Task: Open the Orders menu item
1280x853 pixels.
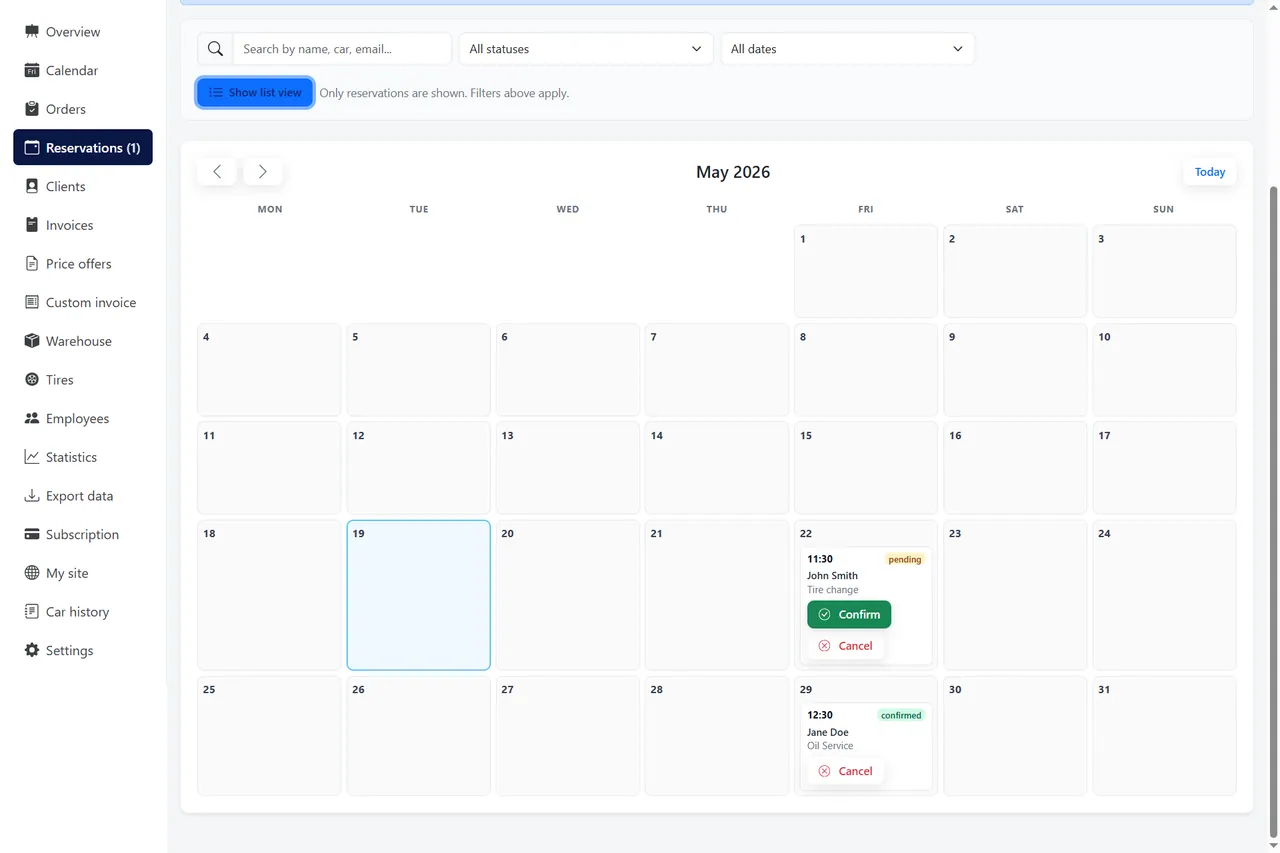Action: click(x=83, y=109)
